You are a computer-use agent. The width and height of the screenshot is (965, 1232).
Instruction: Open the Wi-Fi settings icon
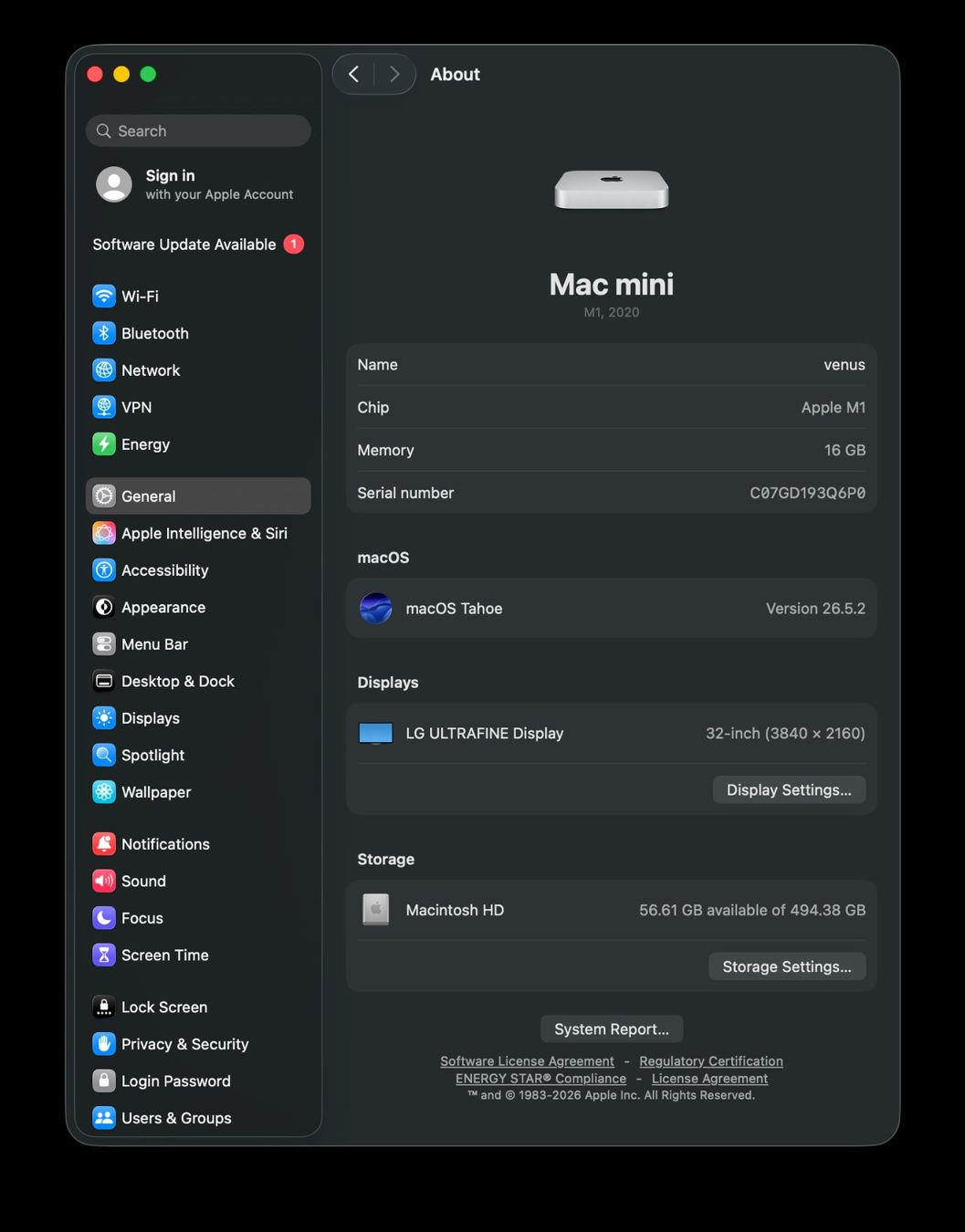(104, 296)
